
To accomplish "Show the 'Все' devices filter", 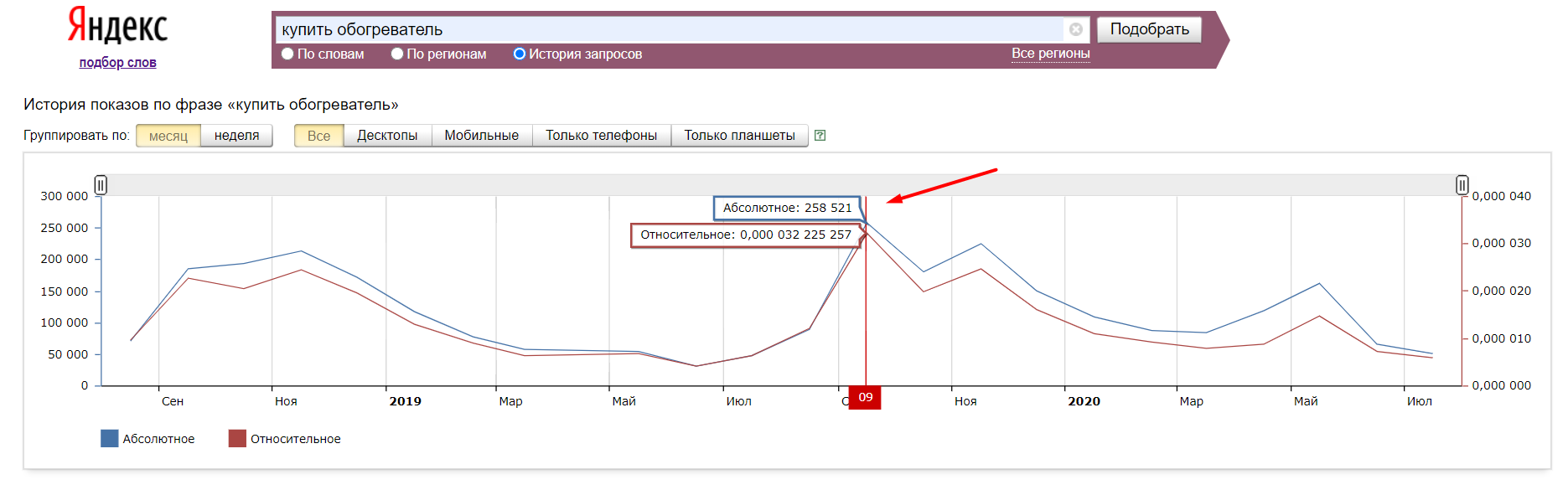I will pos(318,136).
